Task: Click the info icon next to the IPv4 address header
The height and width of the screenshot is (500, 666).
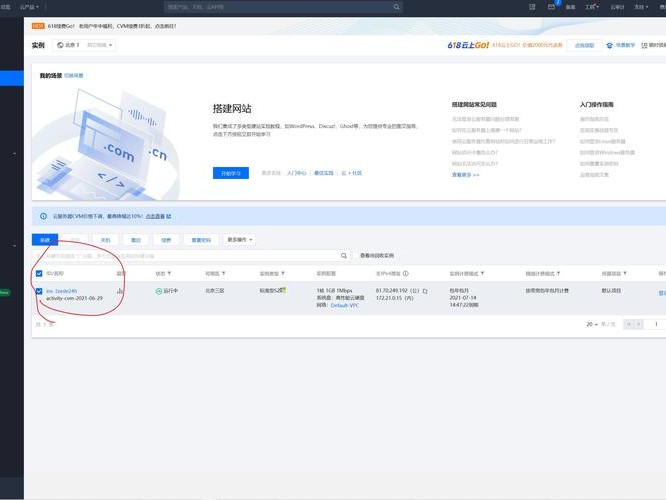Action: coord(406,274)
